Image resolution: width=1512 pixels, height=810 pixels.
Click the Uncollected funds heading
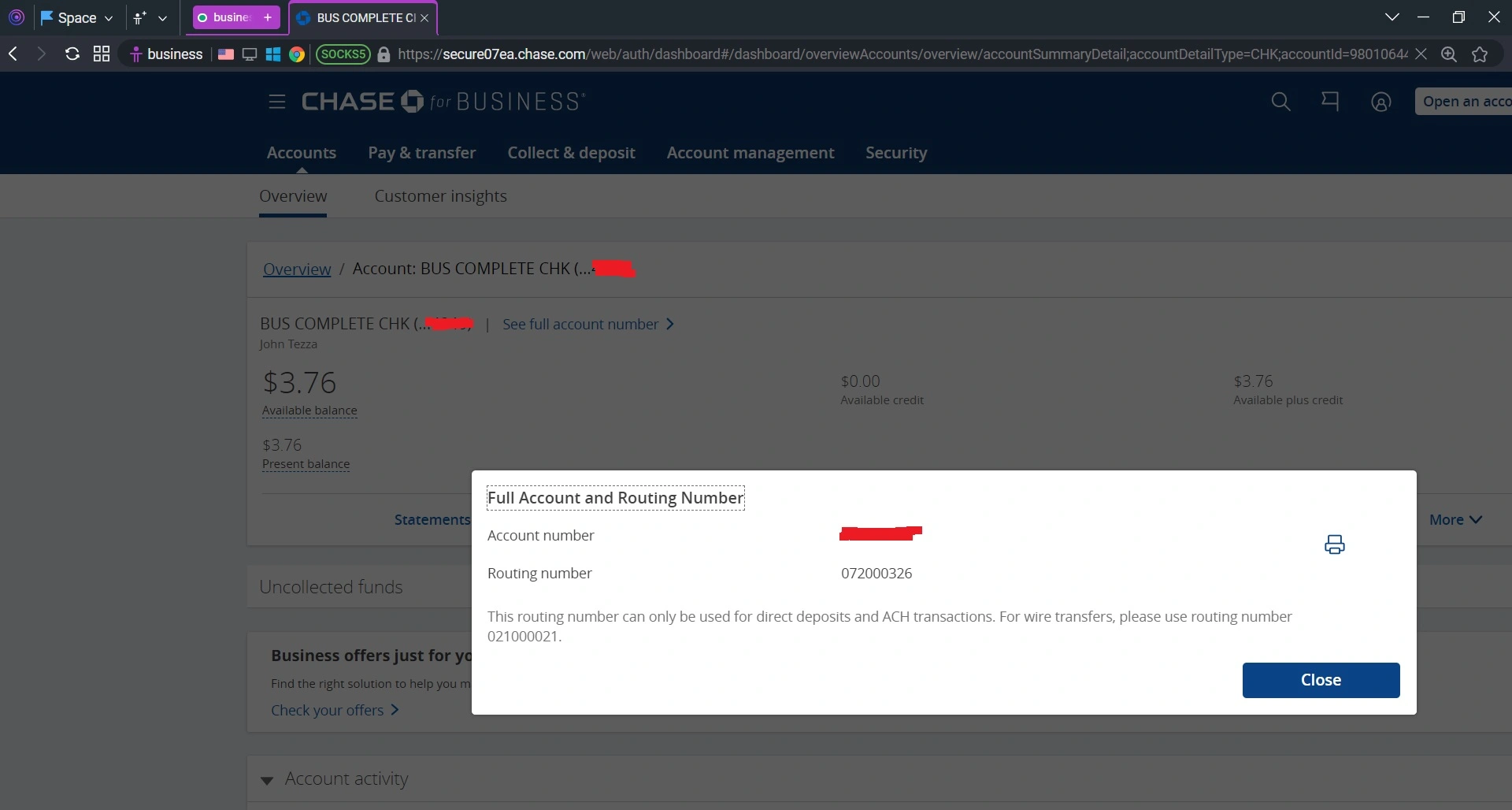[331, 587]
